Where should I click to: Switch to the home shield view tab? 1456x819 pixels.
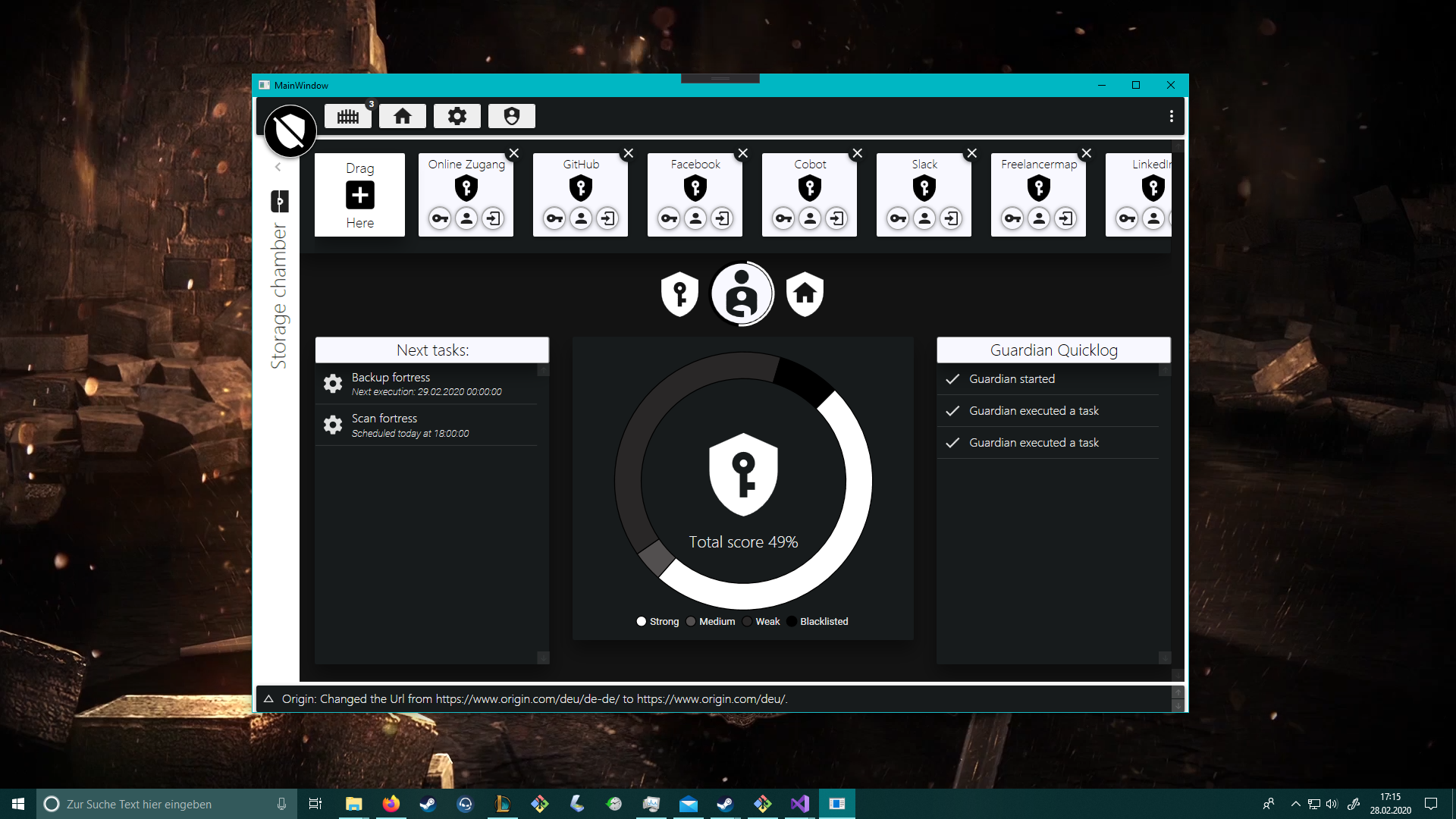click(x=805, y=293)
